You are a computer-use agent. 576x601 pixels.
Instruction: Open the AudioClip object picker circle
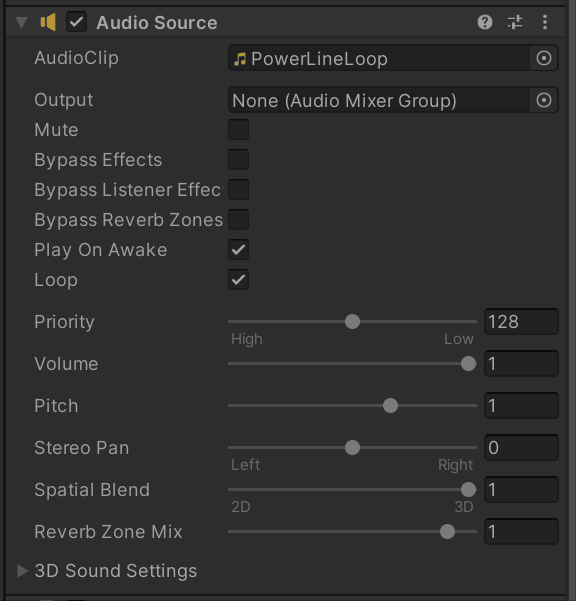point(544,58)
